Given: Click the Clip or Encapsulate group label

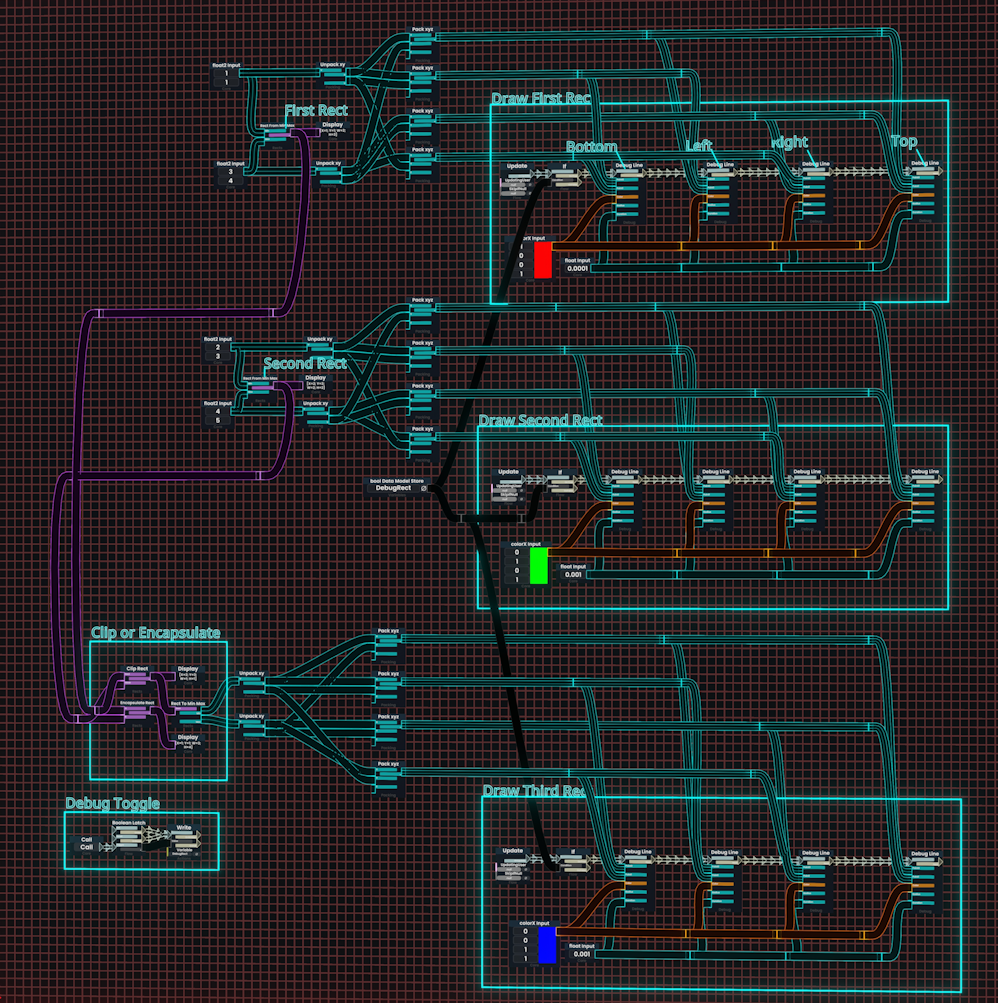Looking at the screenshot, I should point(155,633).
